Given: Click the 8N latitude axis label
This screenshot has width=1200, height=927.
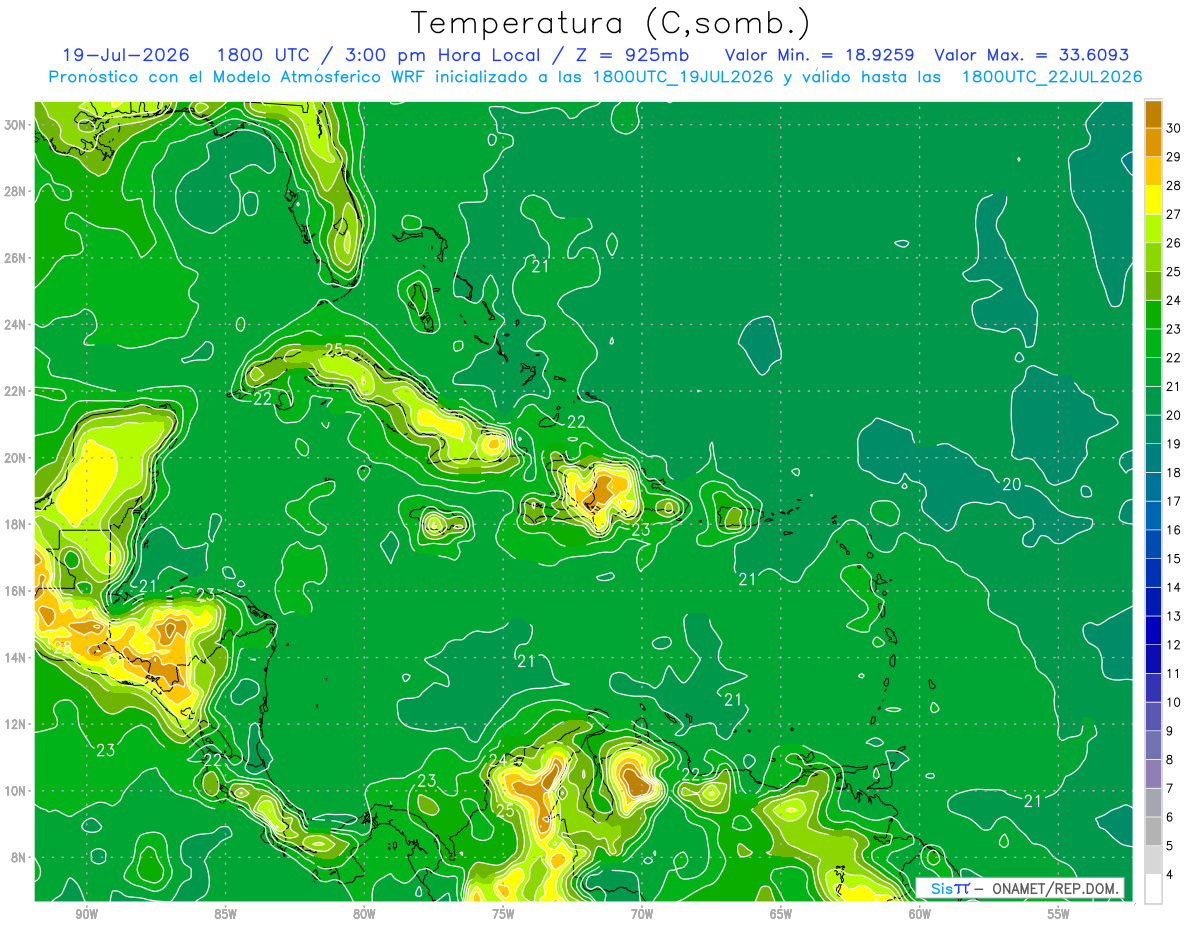Looking at the screenshot, I should pos(19,858).
